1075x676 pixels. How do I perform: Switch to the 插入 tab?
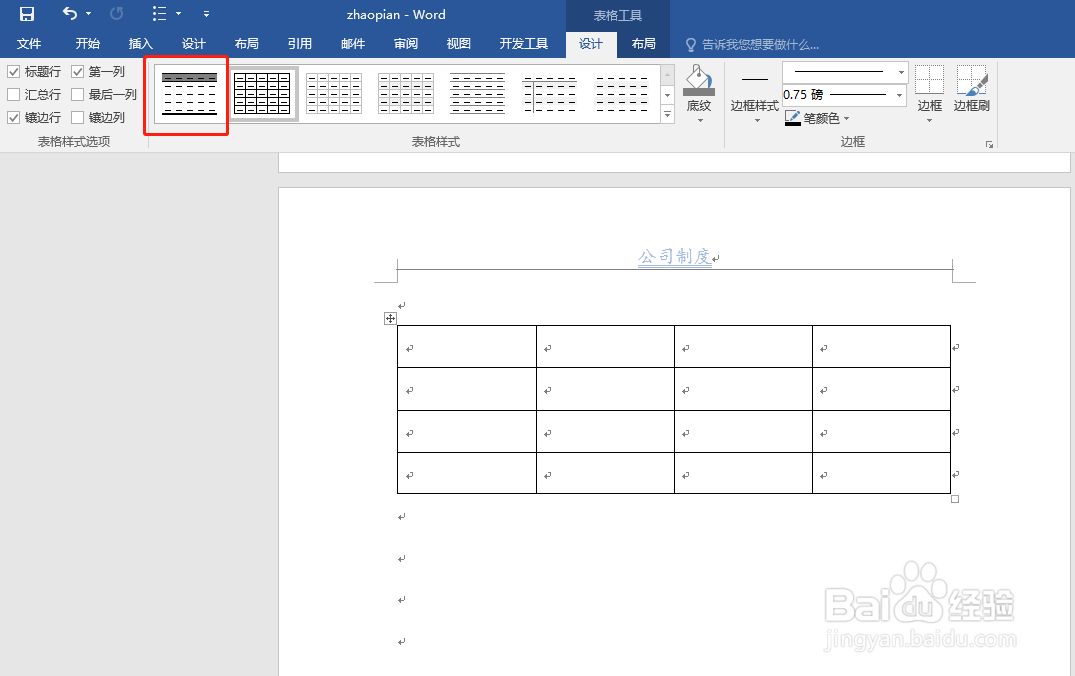141,44
